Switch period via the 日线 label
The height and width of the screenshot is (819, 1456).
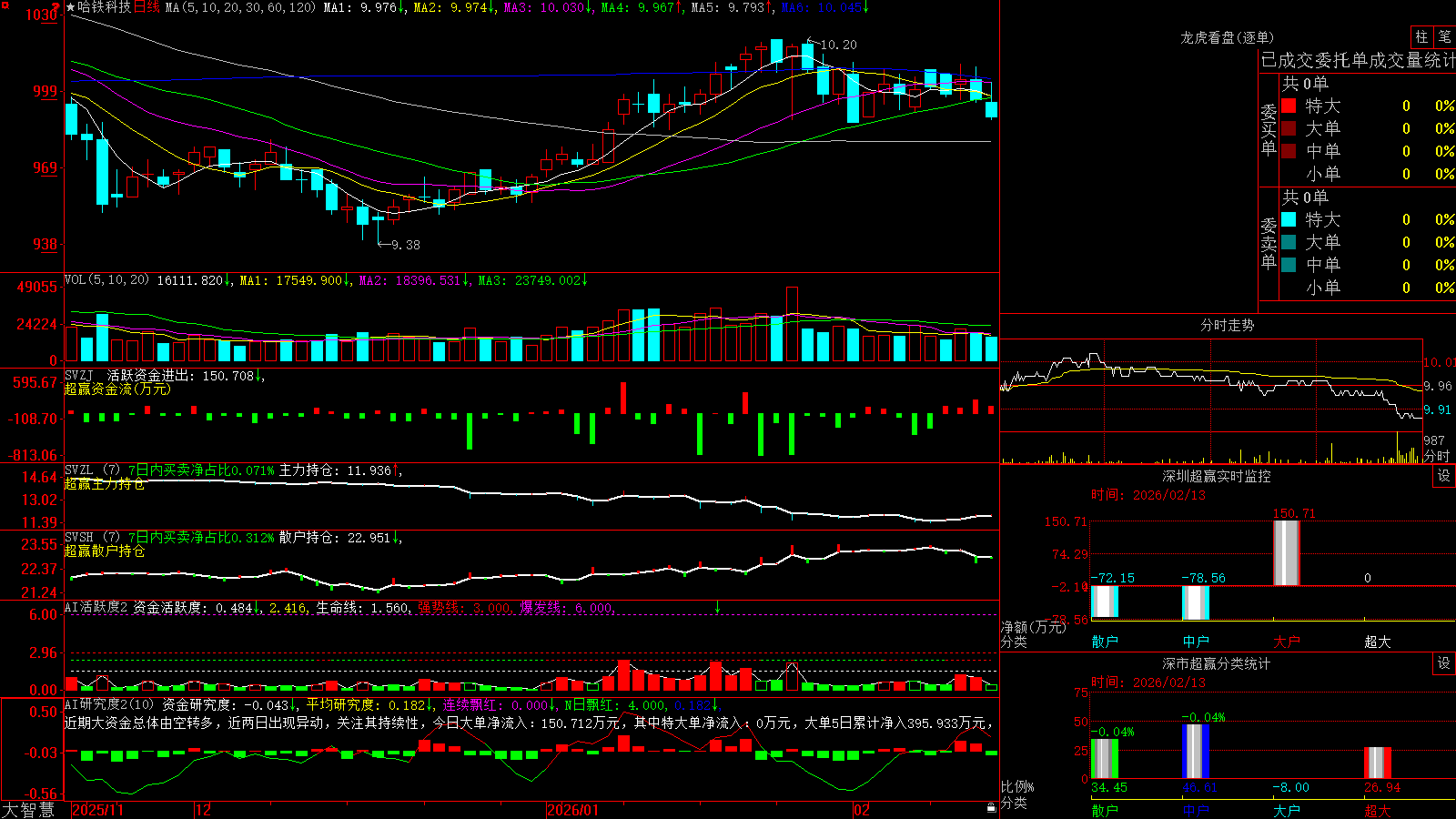click(x=147, y=7)
